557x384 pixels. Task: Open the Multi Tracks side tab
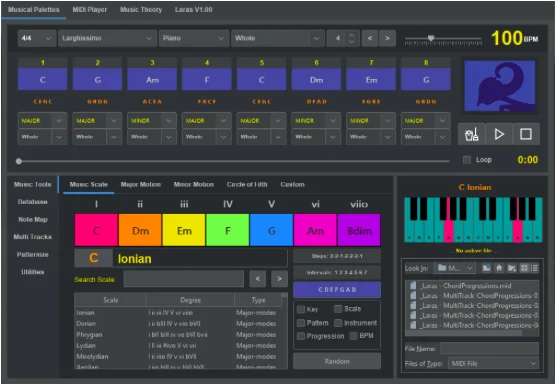tap(33, 237)
